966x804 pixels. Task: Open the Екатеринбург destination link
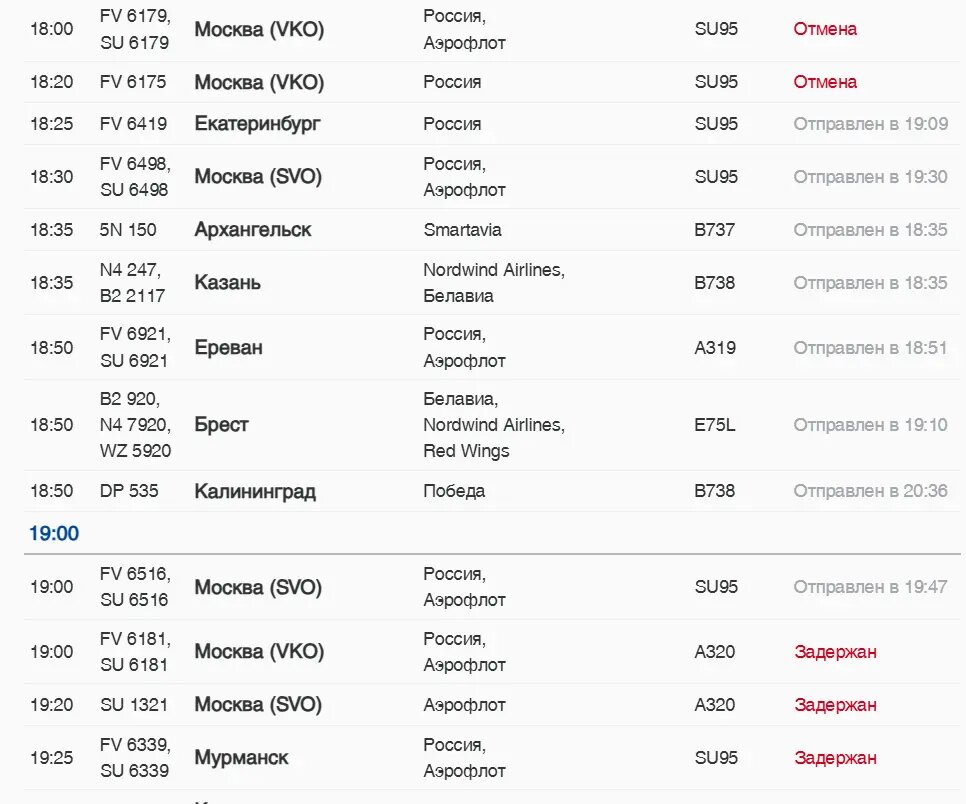coord(257,124)
